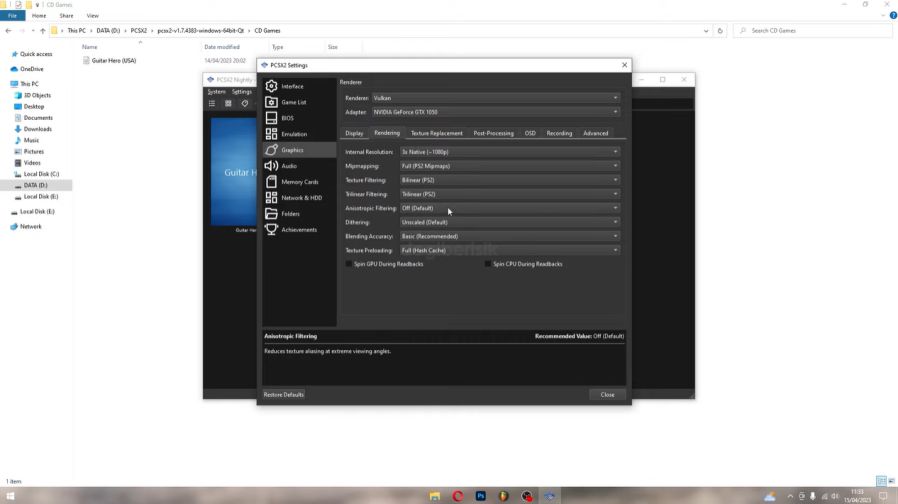Open the View ribbon tab in Explorer
Image resolution: width=898 pixels, height=504 pixels.
(92, 15)
